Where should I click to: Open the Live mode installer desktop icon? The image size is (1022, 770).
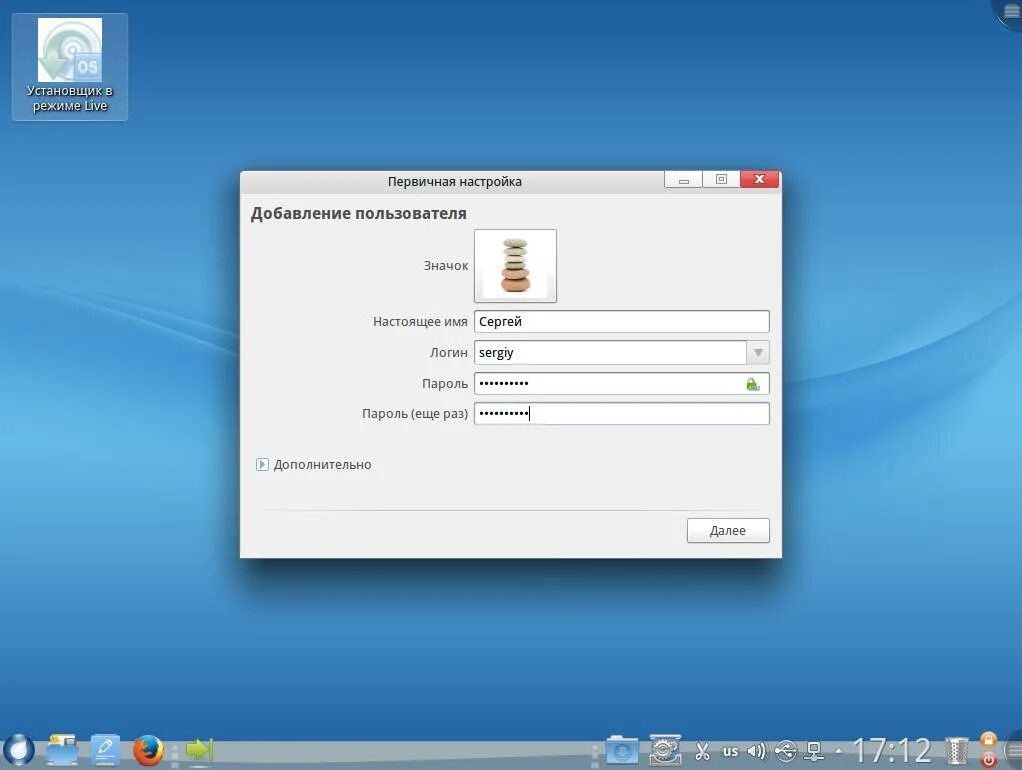(70, 67)
